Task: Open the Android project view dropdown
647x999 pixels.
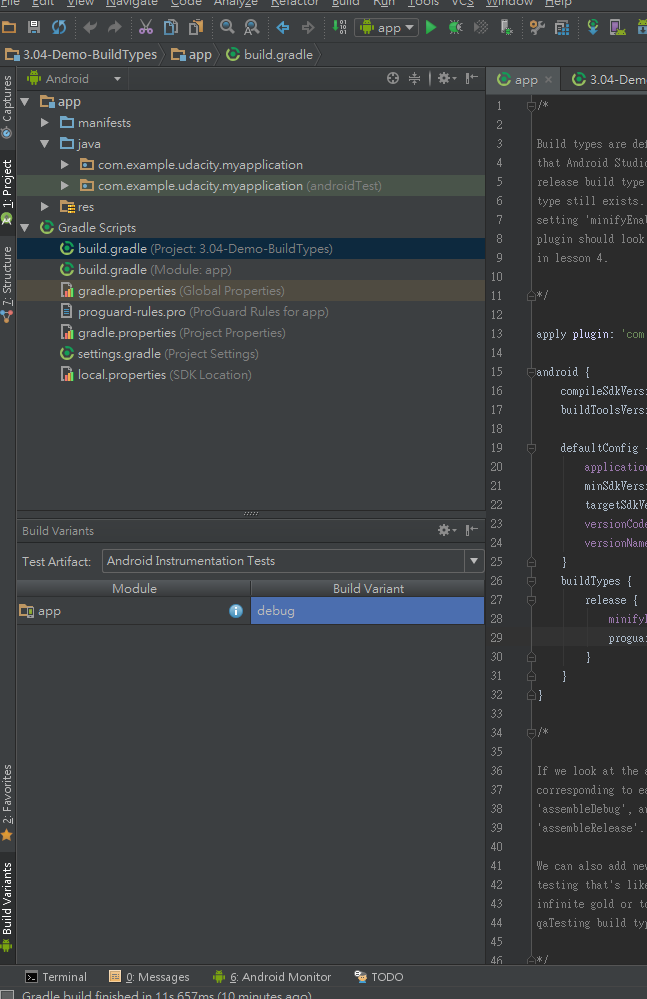Action: point(73,78)
